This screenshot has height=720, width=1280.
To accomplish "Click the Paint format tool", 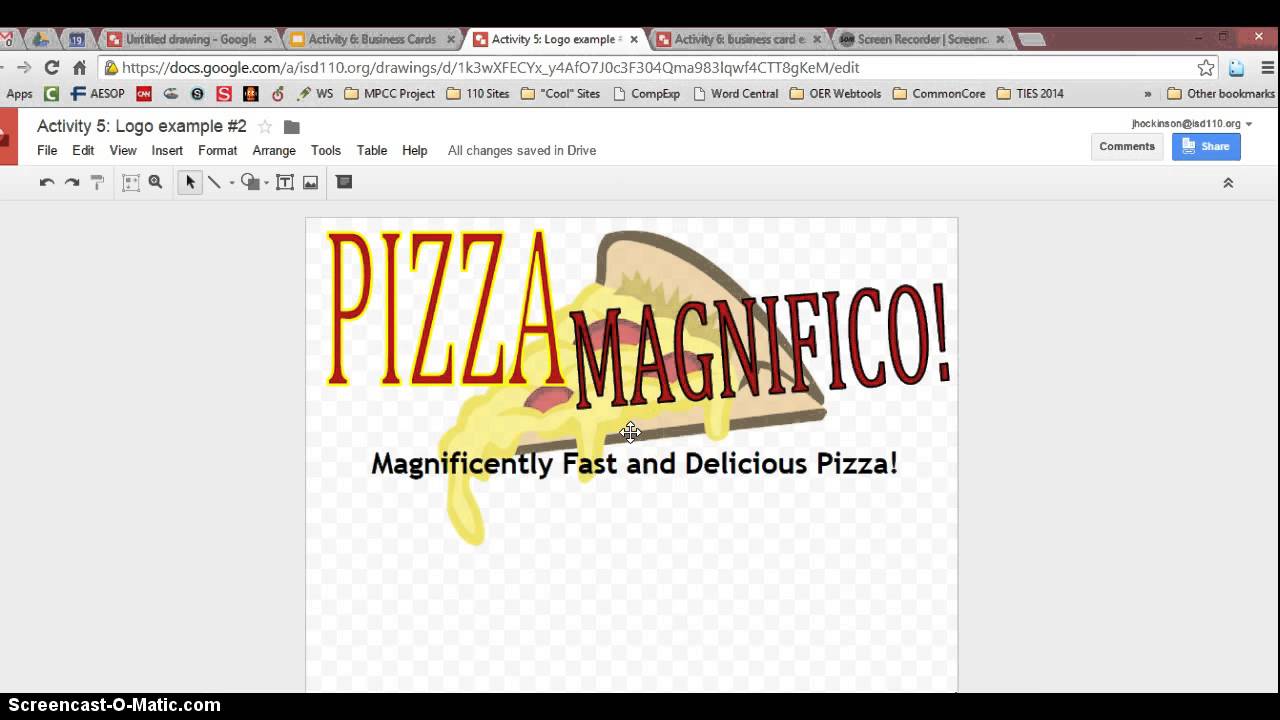I will 97,182.
